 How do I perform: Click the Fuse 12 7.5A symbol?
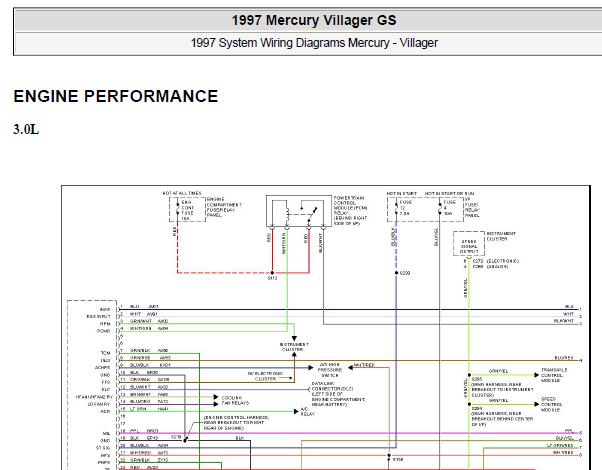pyautogui.click(x=403, y=208)
